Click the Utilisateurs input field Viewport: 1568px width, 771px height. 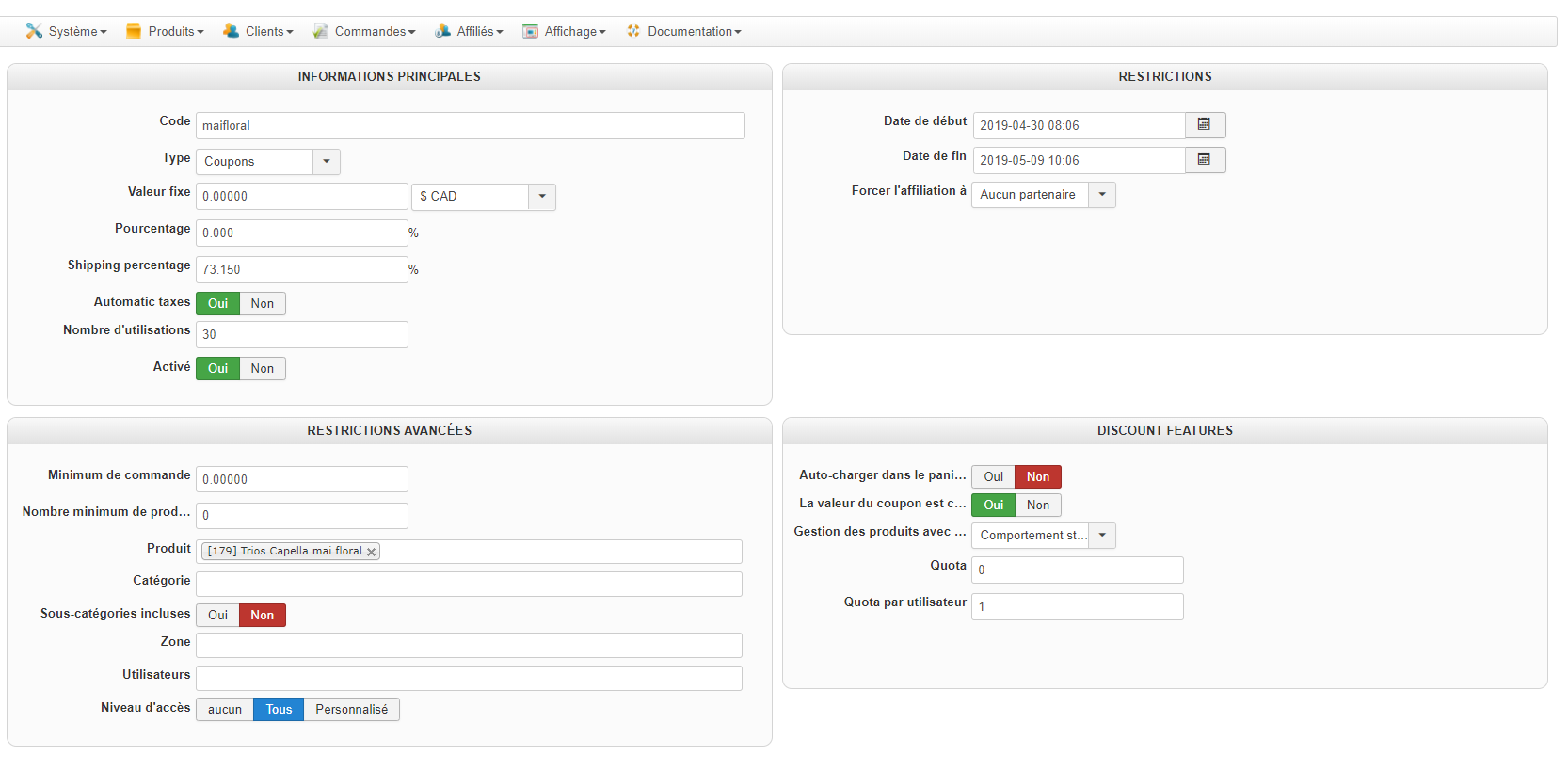(x=469, y=679)
